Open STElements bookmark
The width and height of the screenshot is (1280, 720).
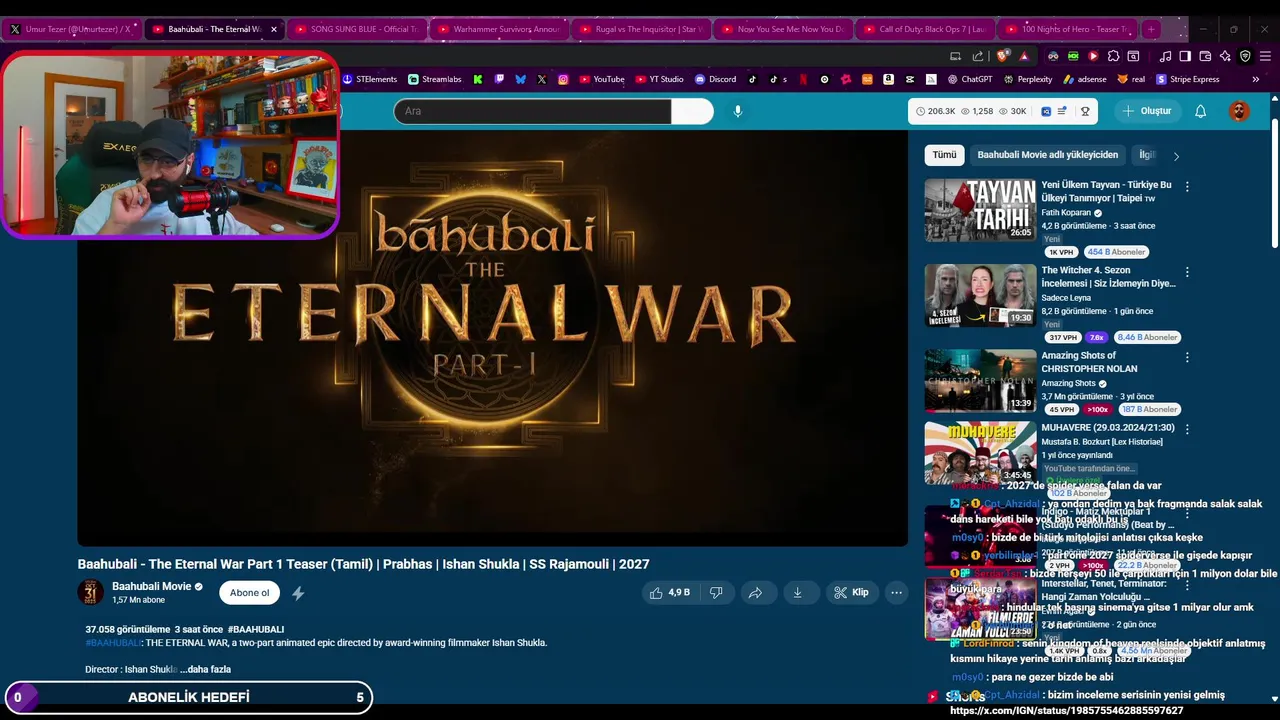[x=369, y=79]
